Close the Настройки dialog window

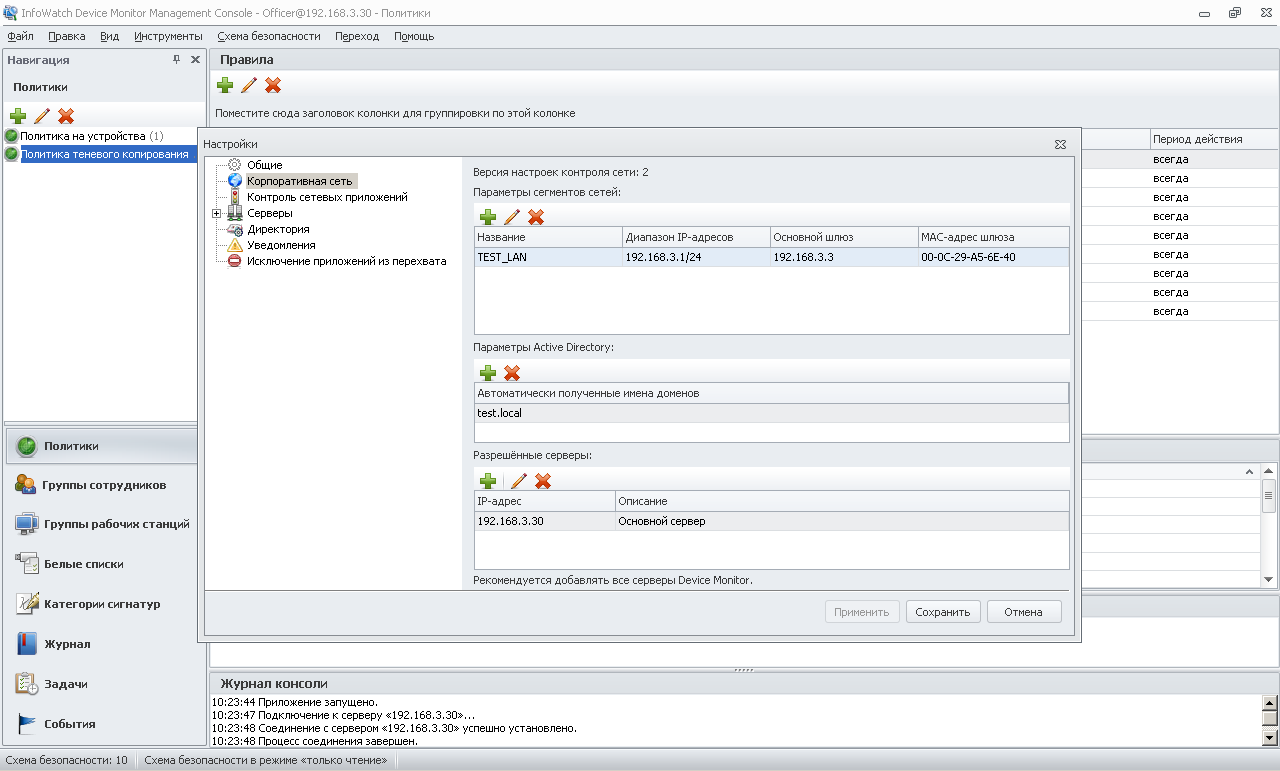point(1060,144)
